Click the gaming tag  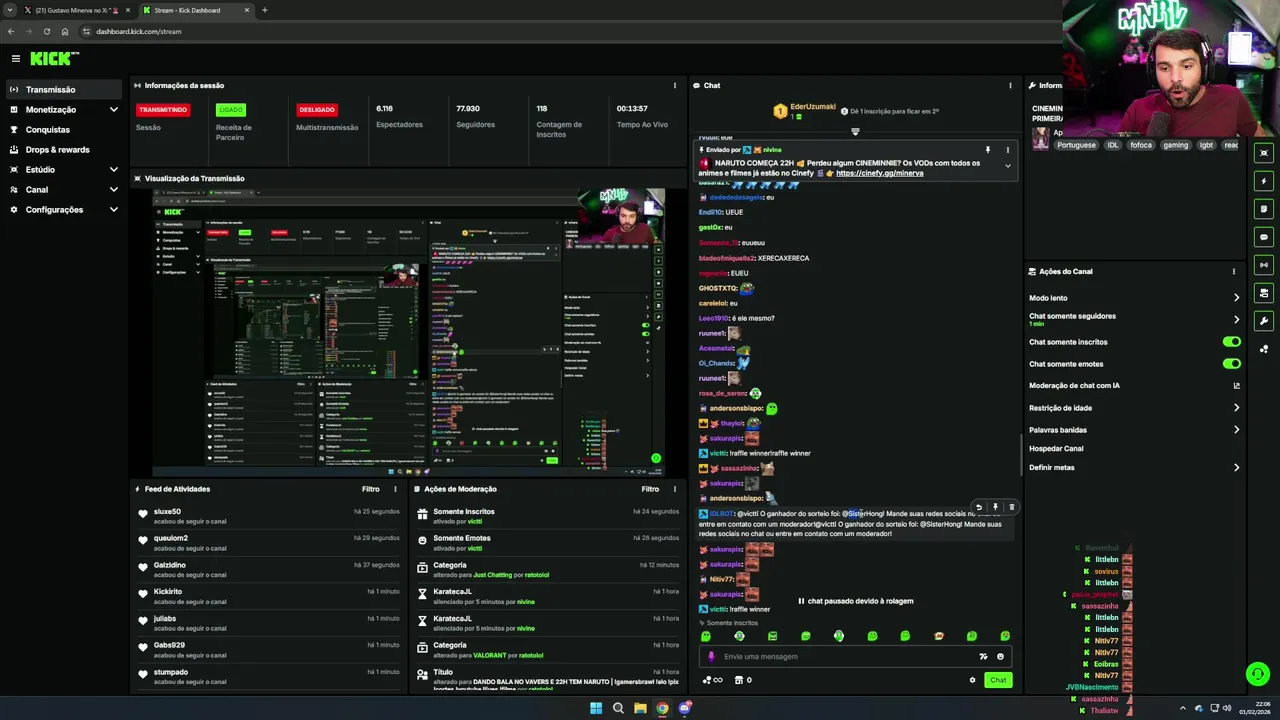[1175, 145]
